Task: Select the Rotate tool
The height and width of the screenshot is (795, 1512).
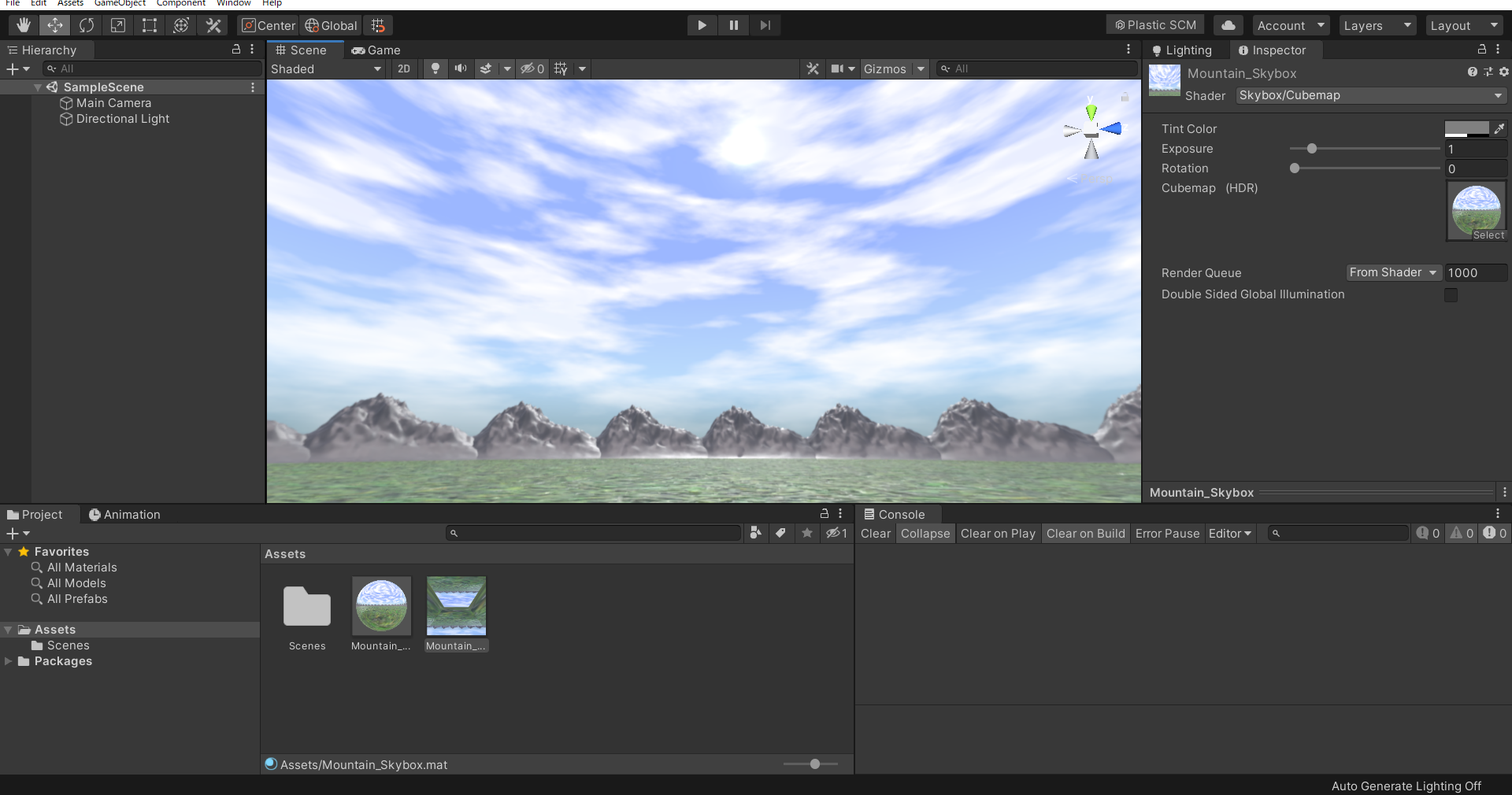Action: (x=87, y=25)
